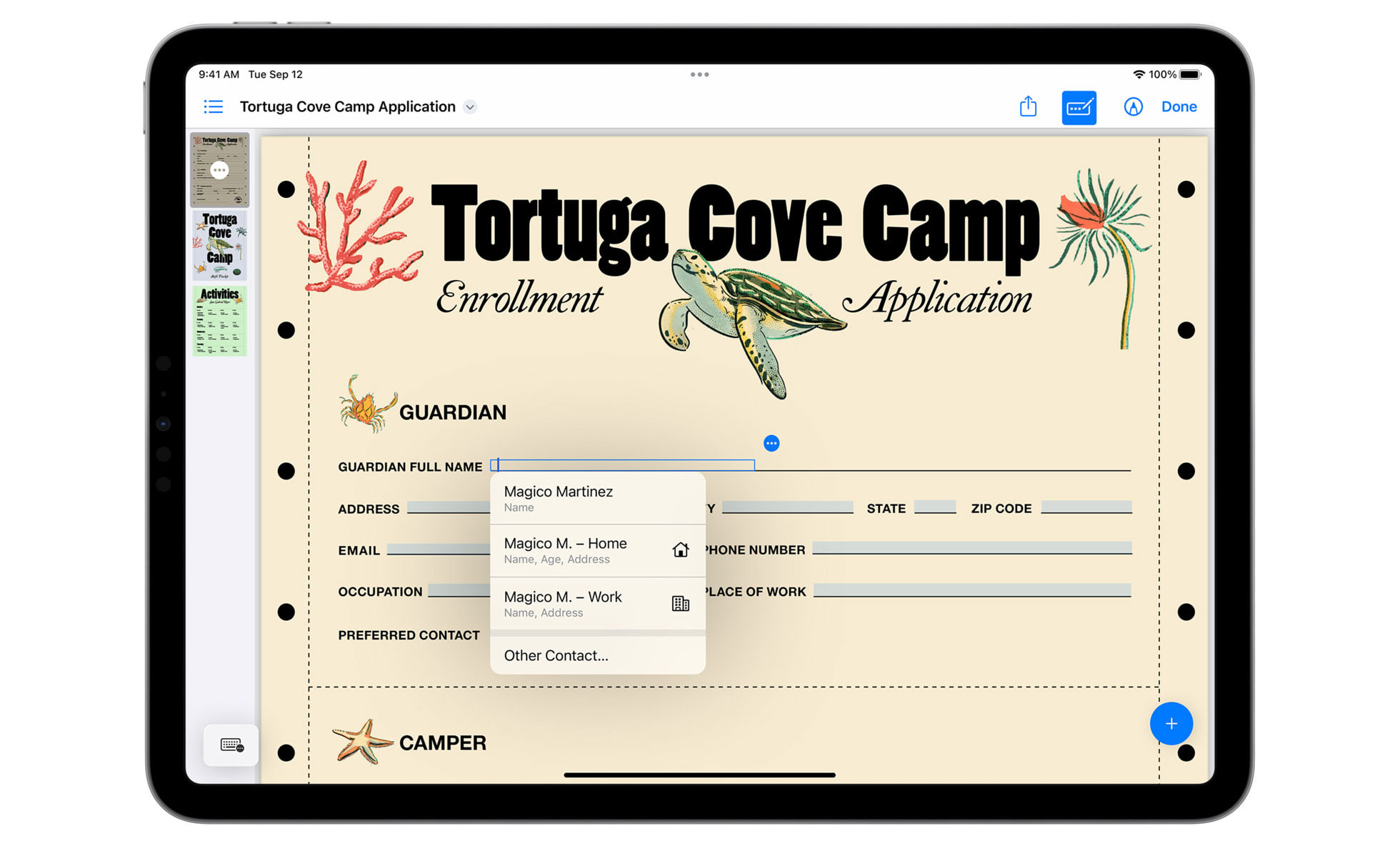Tap the house icon for Home
Image resolution: width=1400 pixels, height=846 pixels.
[681, 549]
